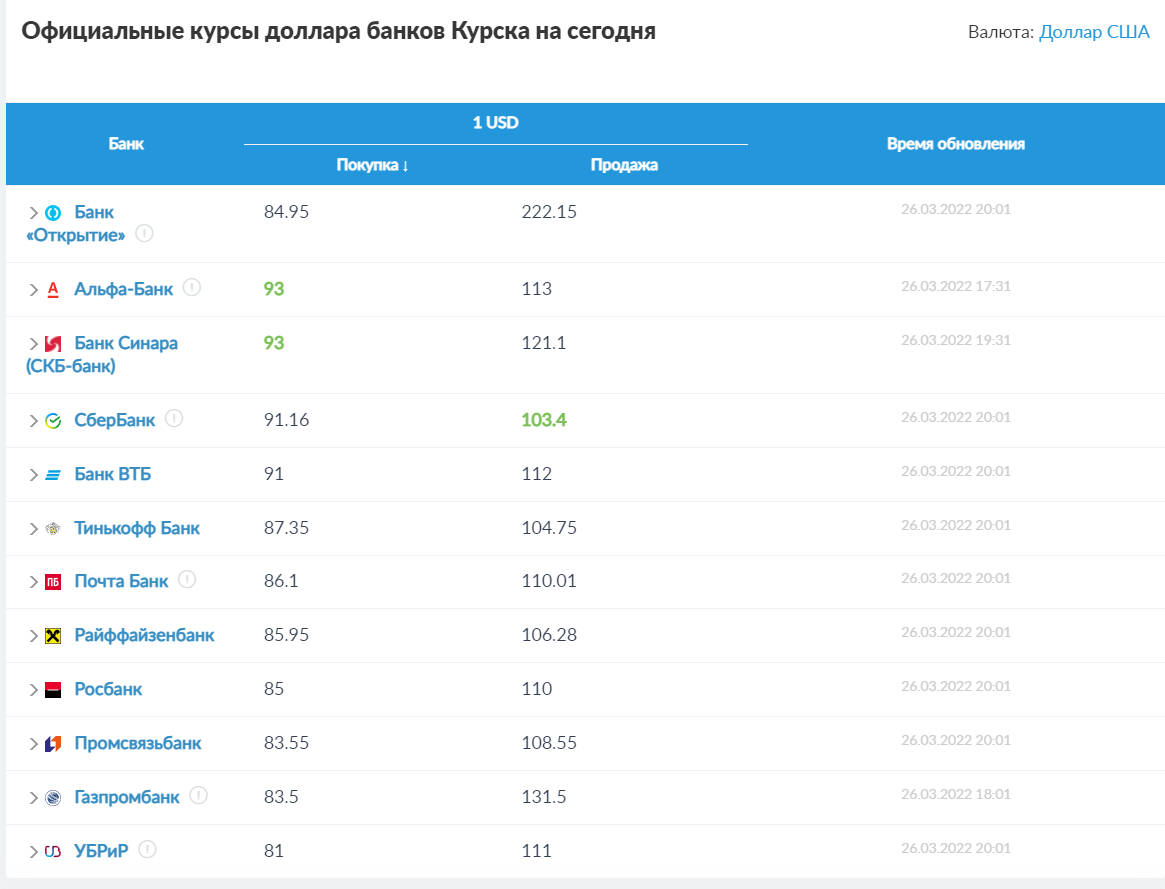
Task: Click SberBank's green 103.4 selling rate
Action: 543,420
